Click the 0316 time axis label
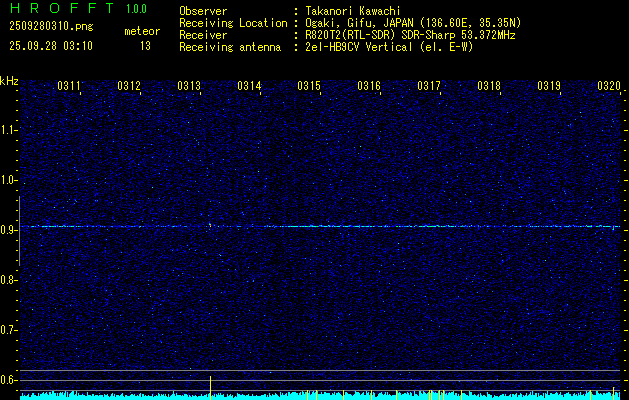Viewport: 629px width, 400px height. (369, 85)
